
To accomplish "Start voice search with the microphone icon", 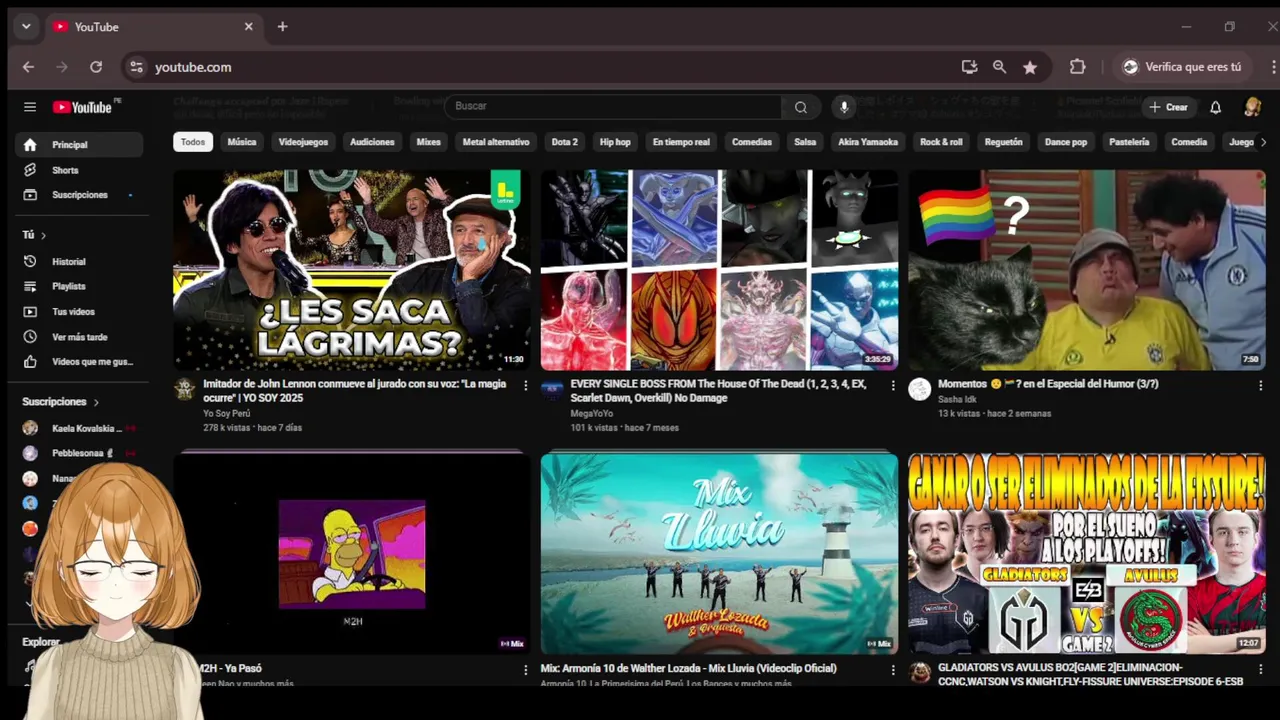I will point(844,107).
